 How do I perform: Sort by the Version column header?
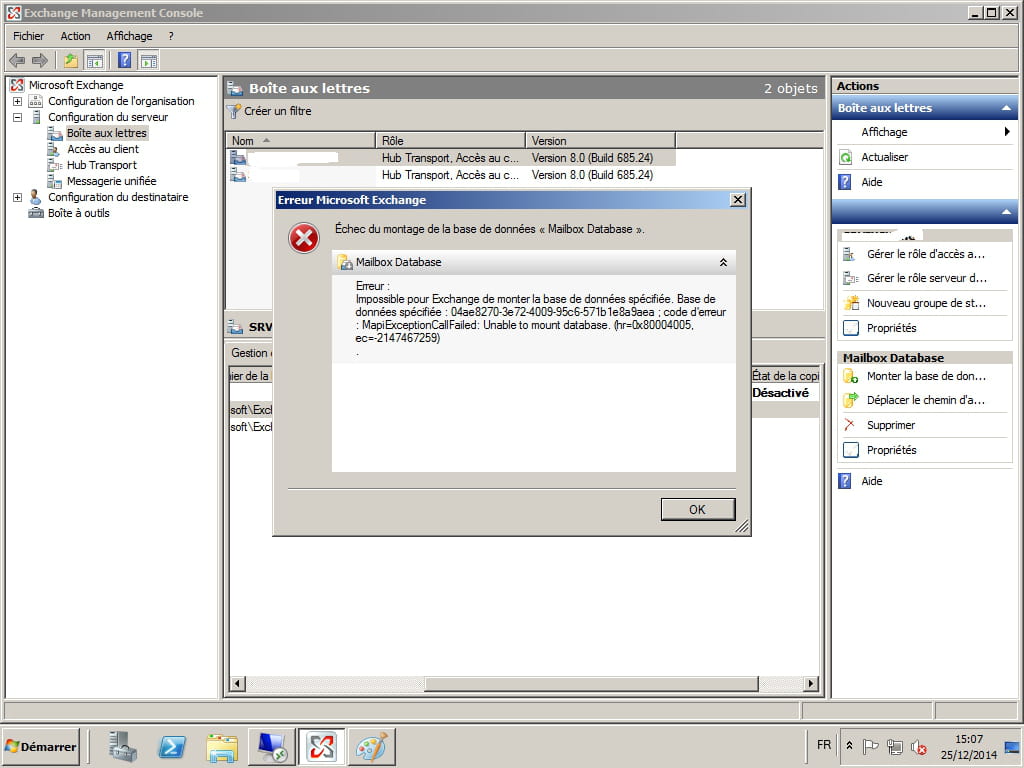click(x=600, y=140)
